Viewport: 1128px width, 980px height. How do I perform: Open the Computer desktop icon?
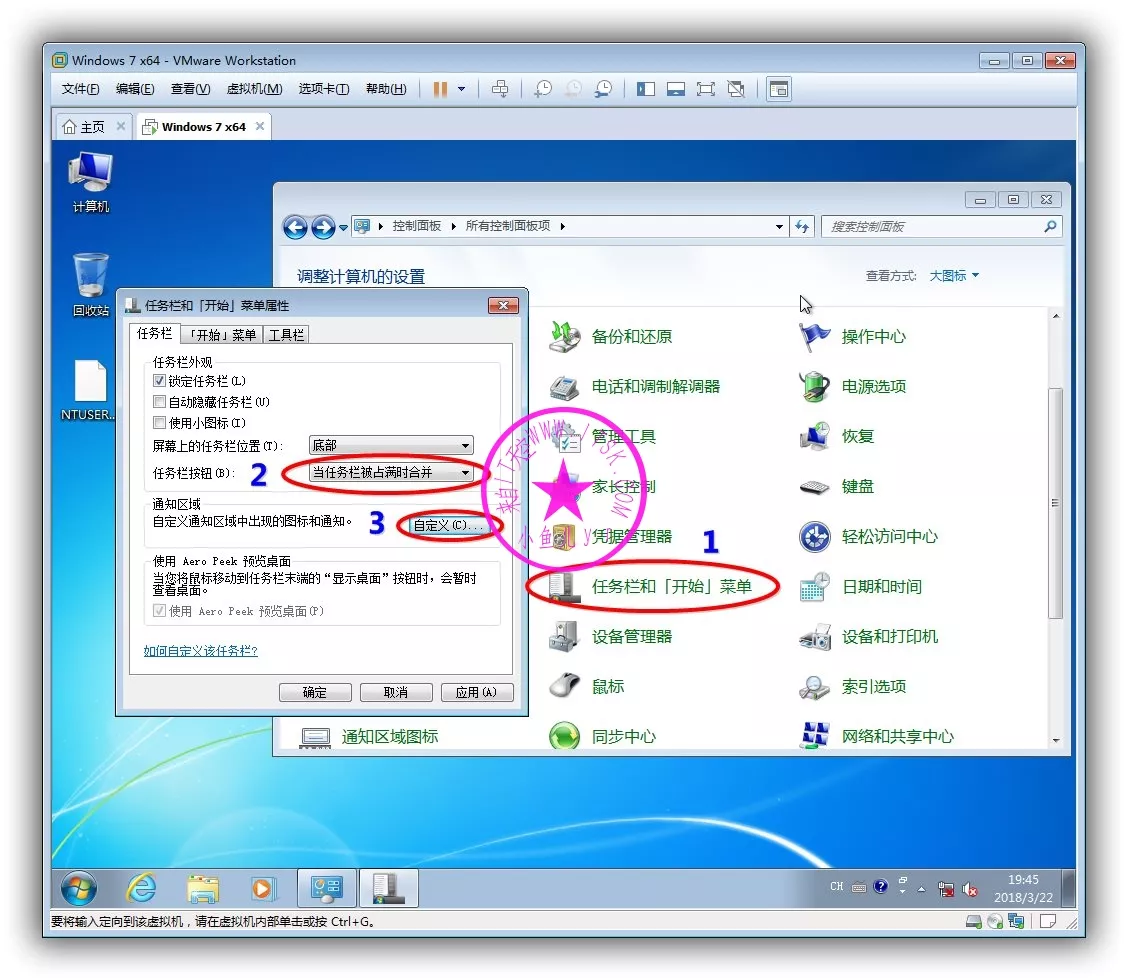90,182
